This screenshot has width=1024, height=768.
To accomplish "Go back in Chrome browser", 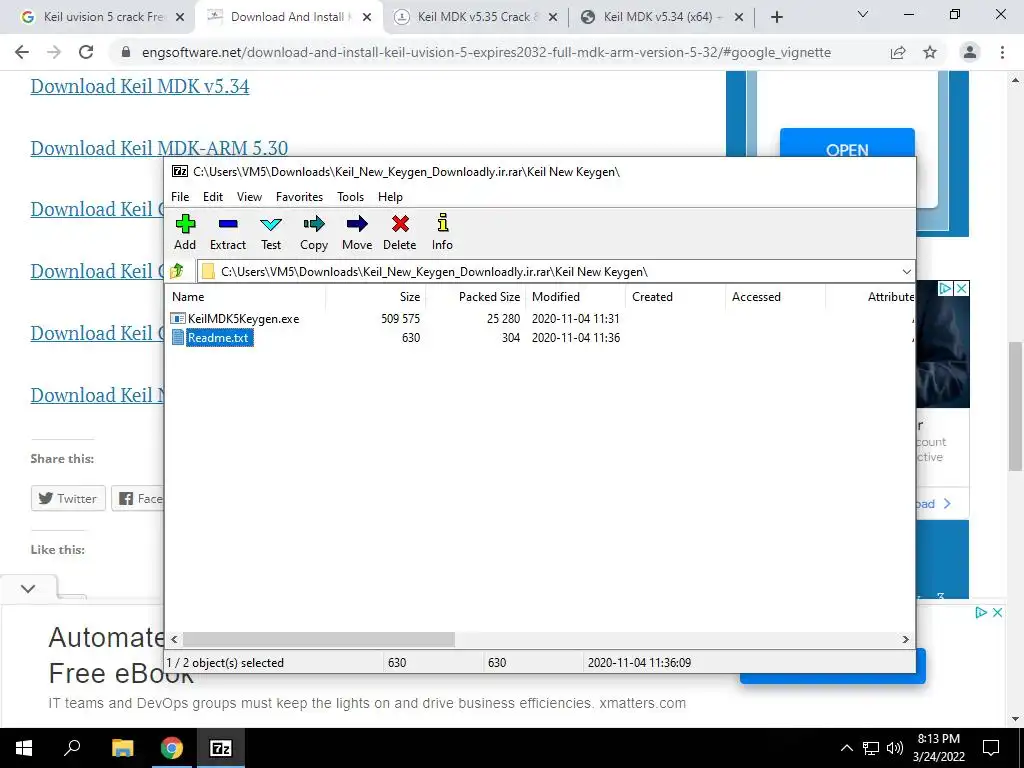I will point(22,52).
